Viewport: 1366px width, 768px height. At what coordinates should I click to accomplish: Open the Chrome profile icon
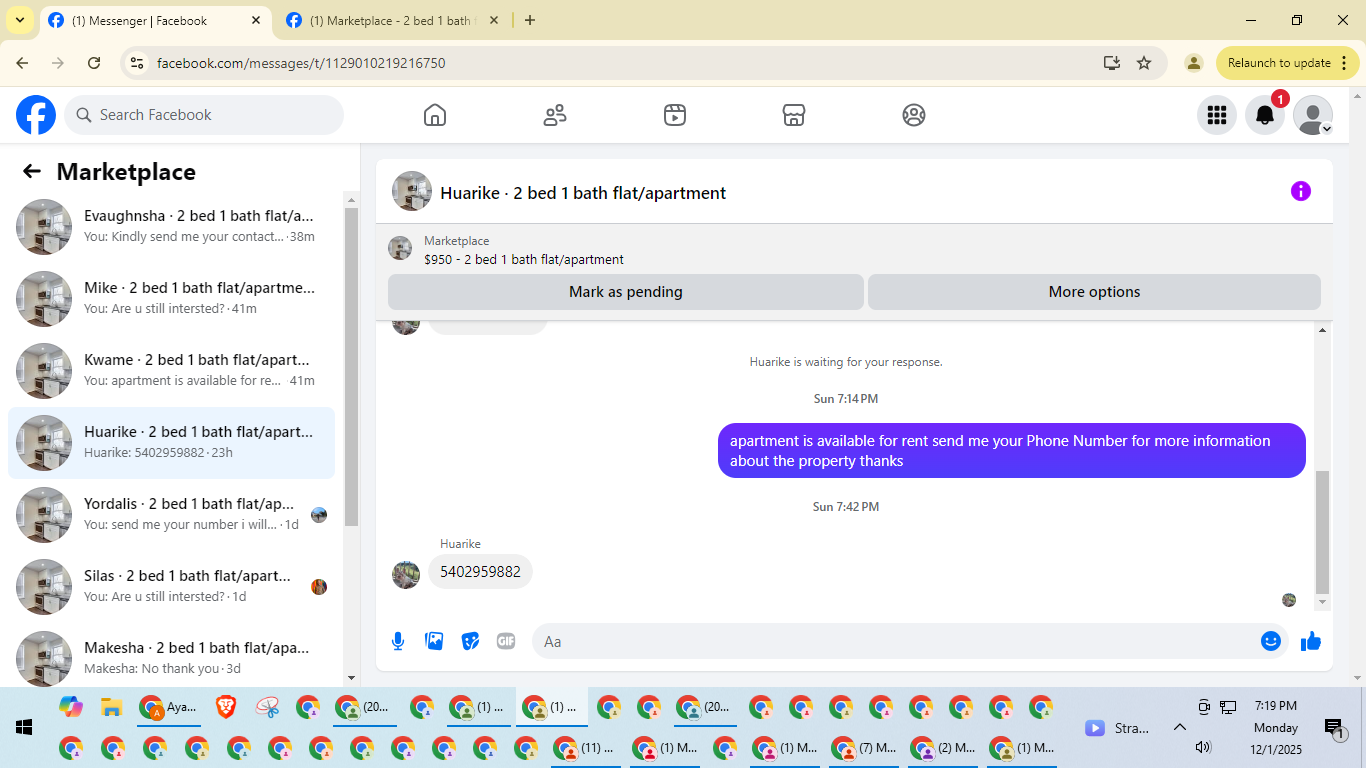pyautogui.click(x=1193, y=63)
